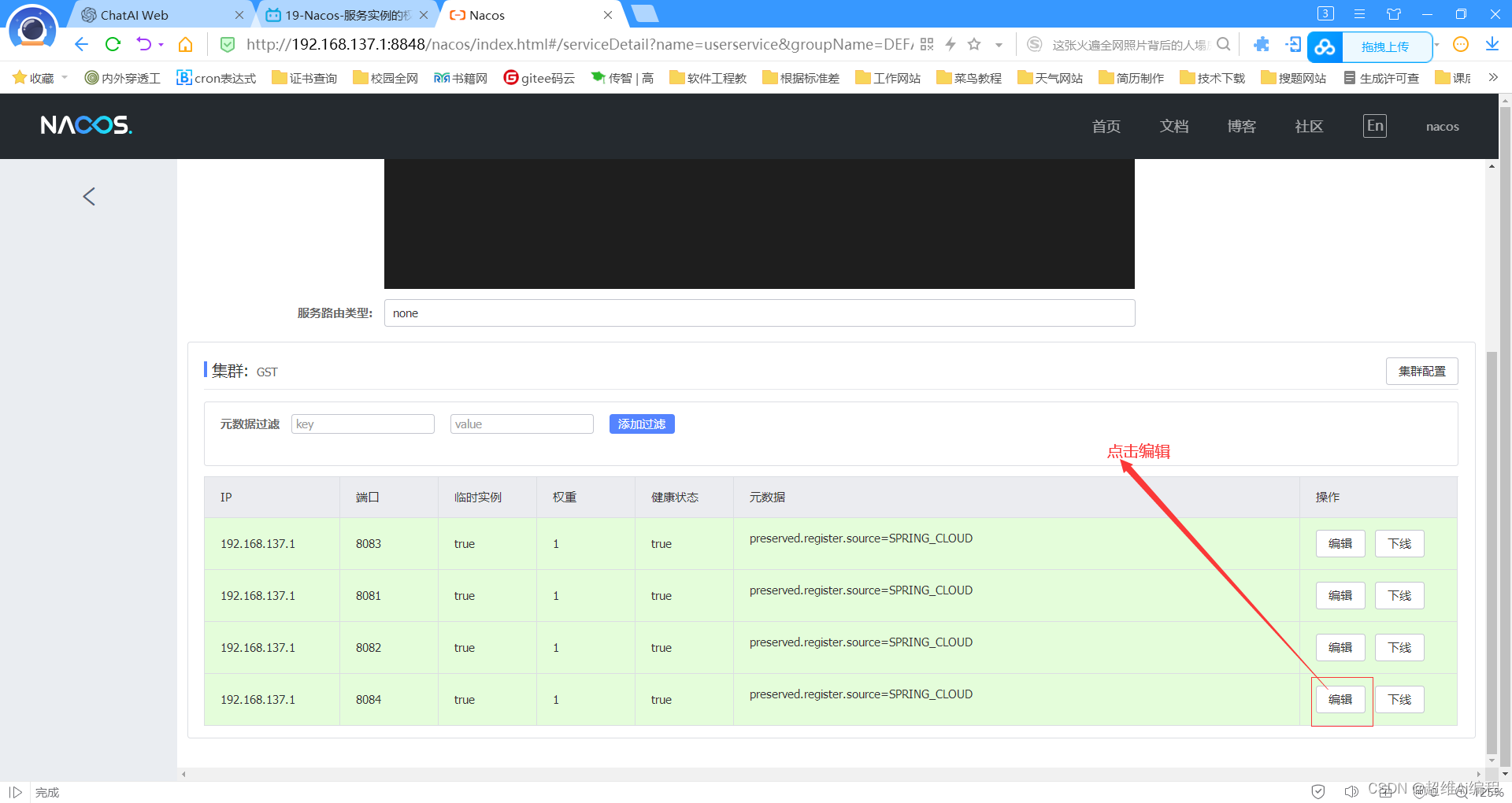Click the 集群配置 button

pos(1421,371)
